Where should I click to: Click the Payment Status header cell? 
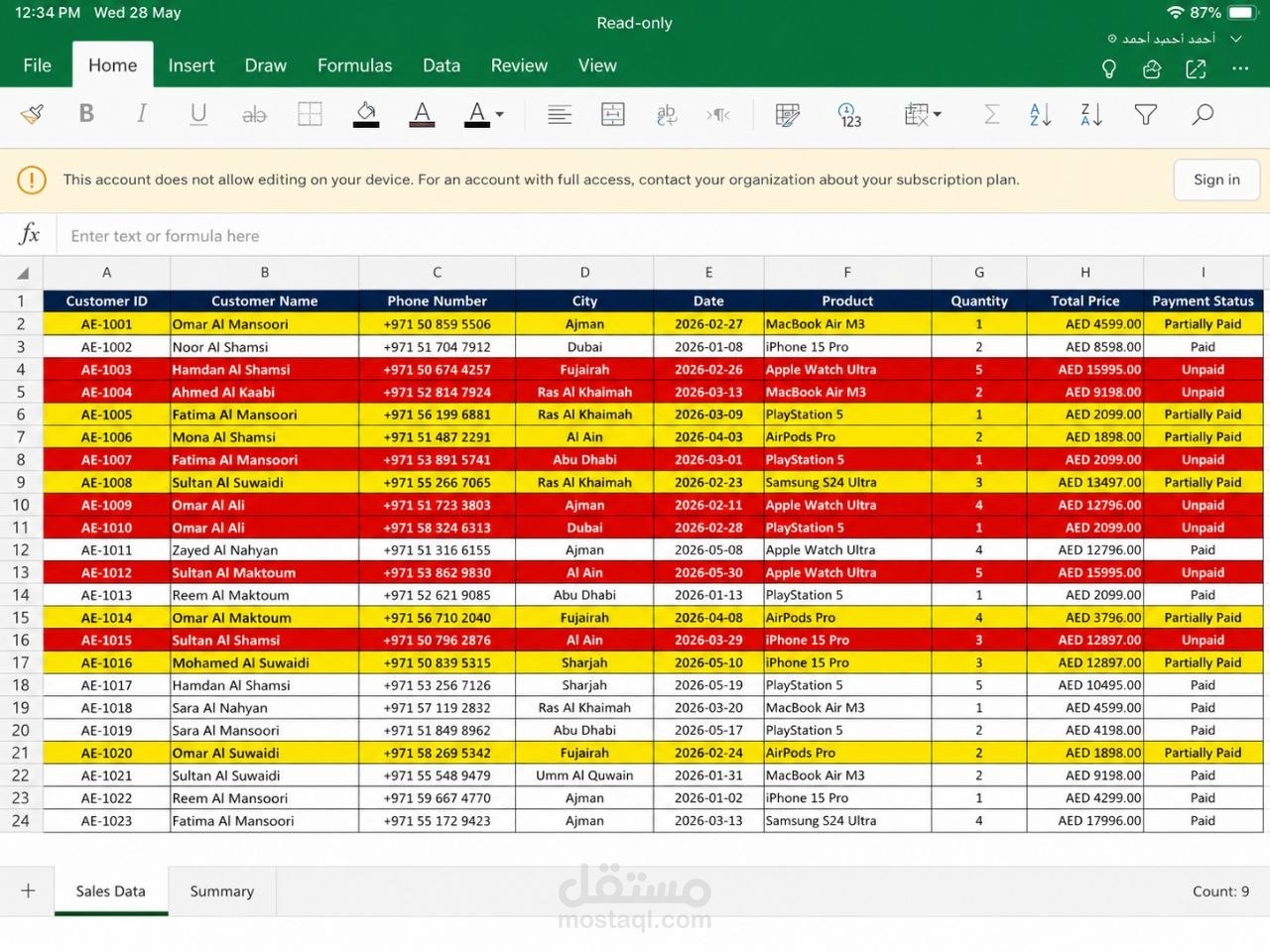(1204, 301)
